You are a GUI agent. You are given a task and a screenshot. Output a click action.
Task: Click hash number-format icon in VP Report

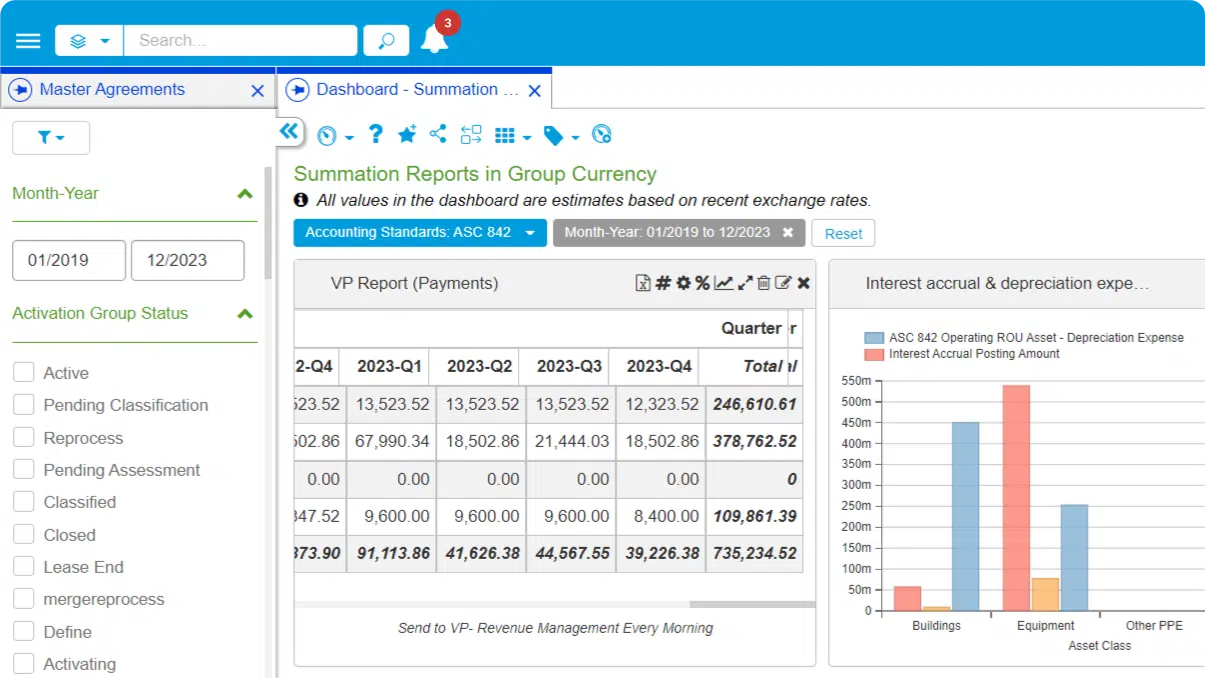pos(663,284)
